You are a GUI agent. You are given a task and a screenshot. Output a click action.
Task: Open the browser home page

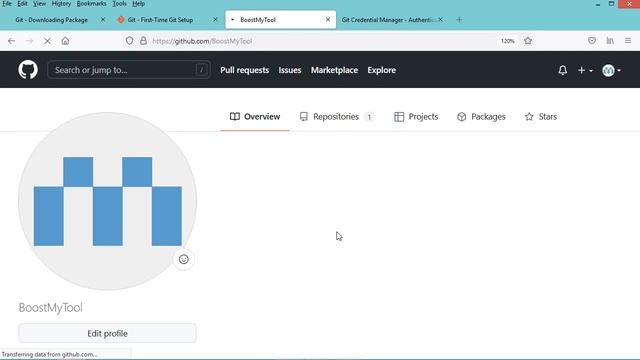(x=65, y=41)
